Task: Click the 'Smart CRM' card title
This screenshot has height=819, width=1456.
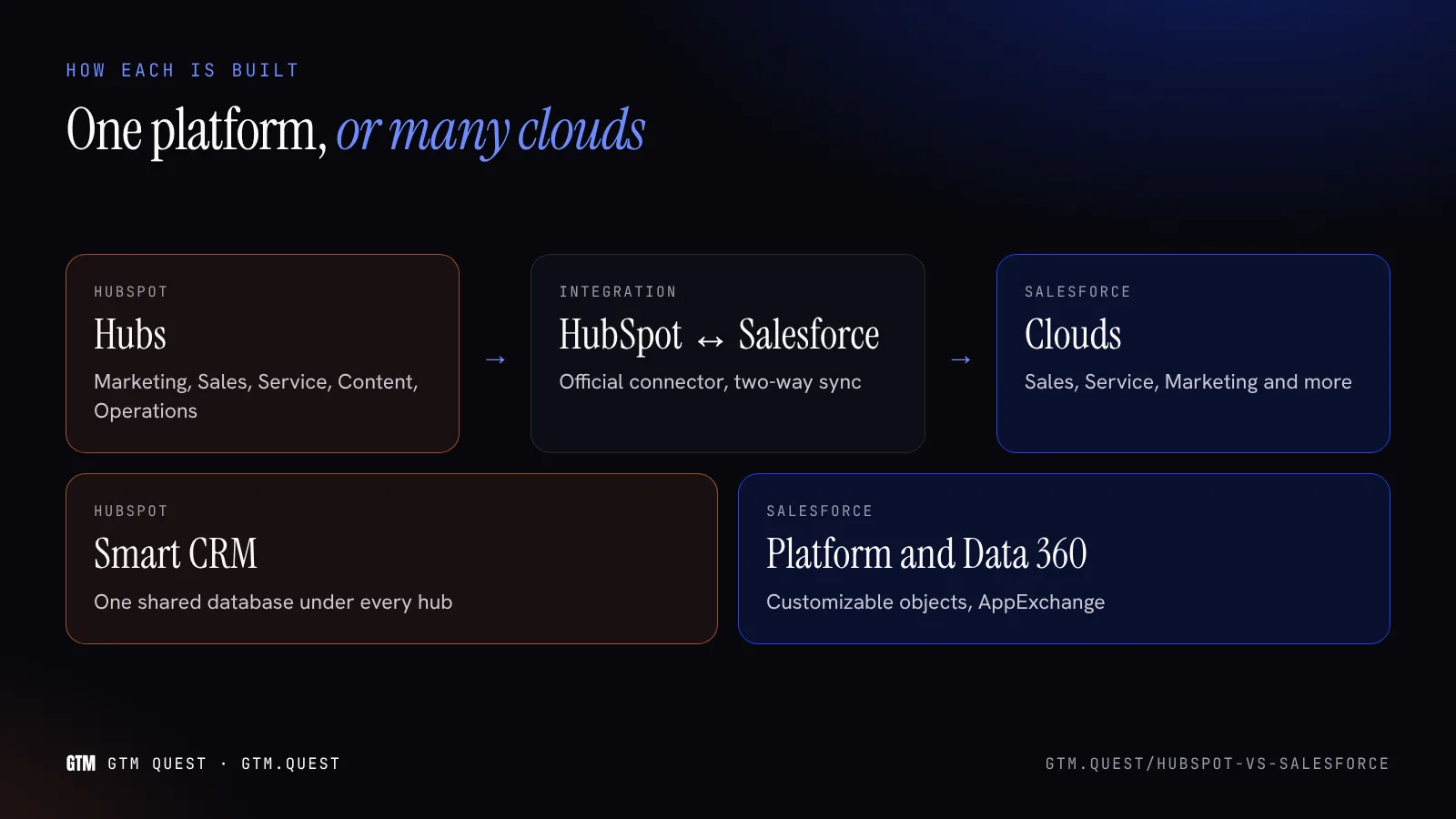Action: 176,553
